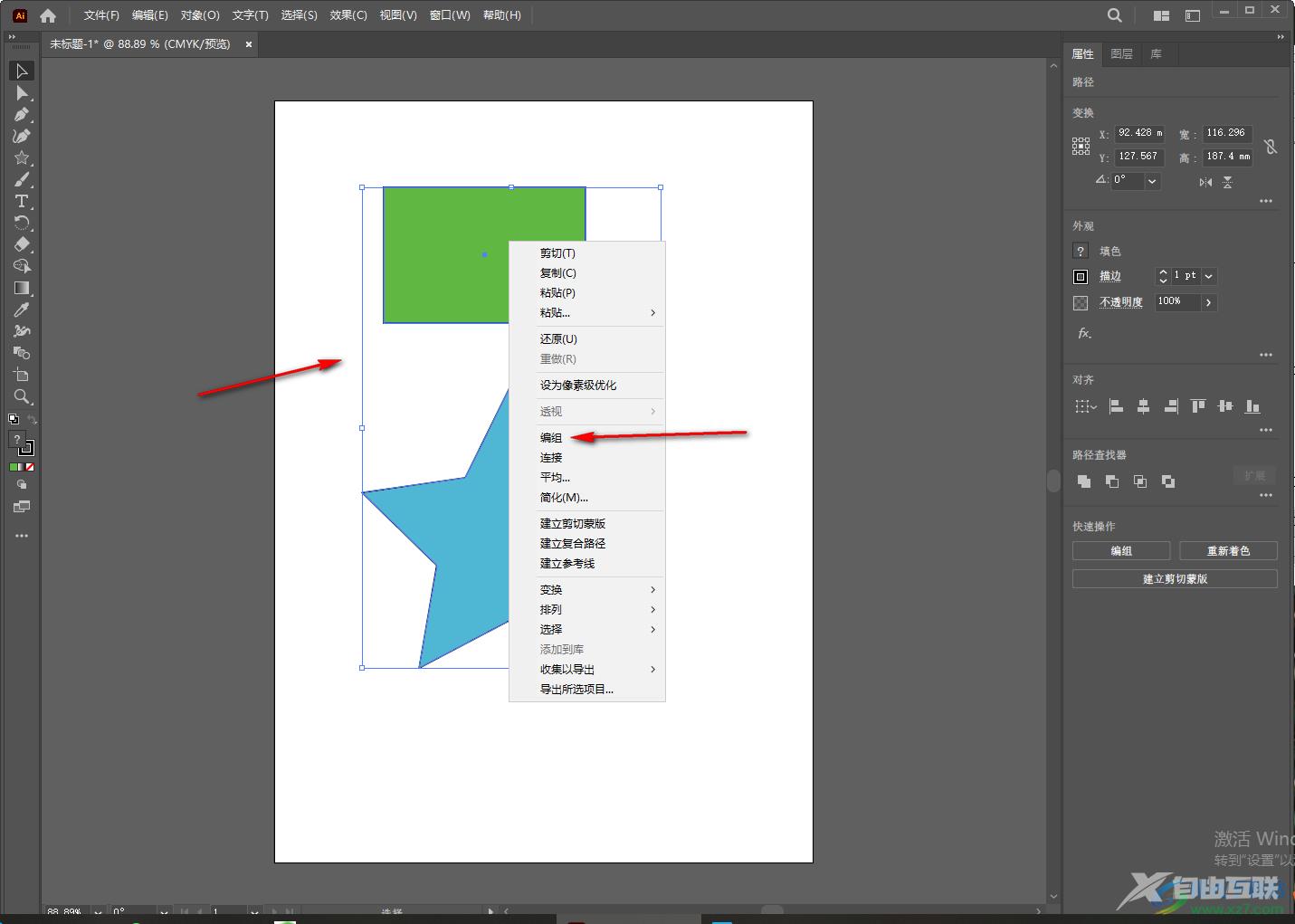Click the 不透明度 label link

point(1121,302)
